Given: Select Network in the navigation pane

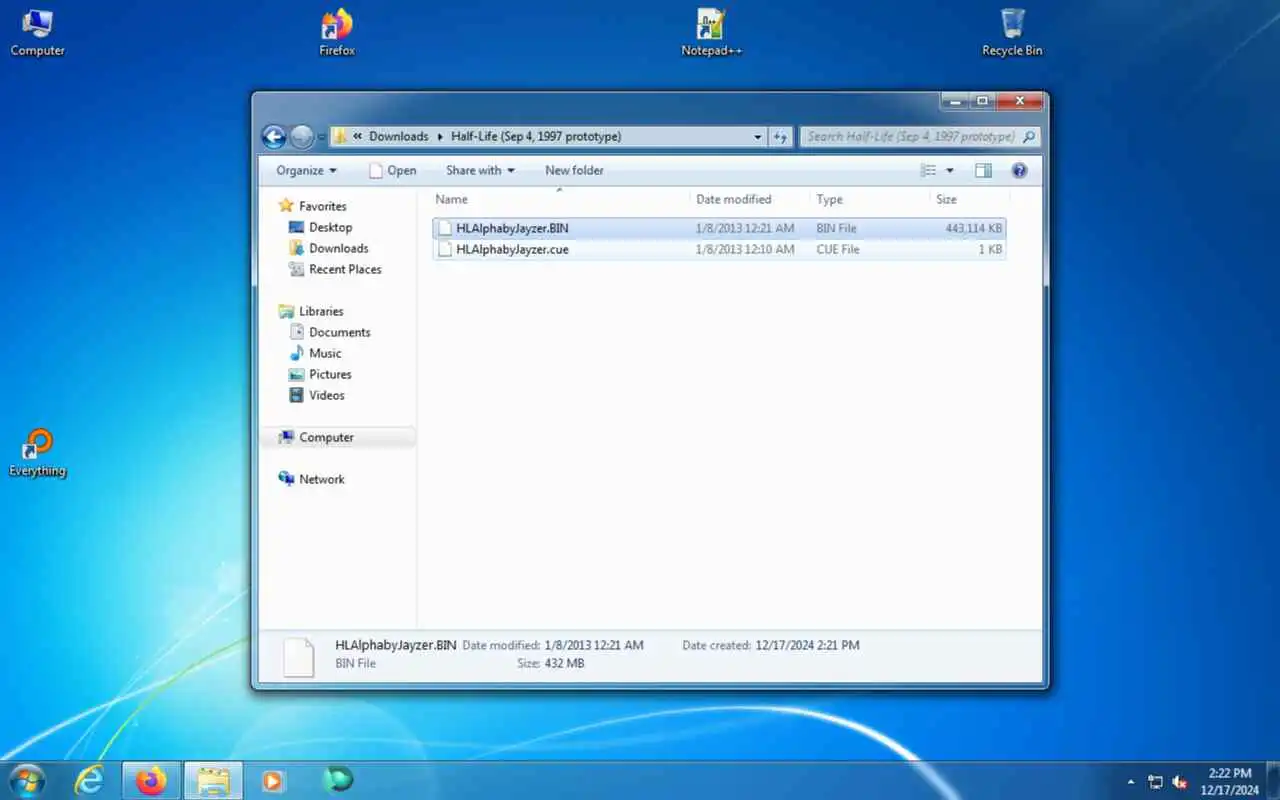Looking at the screenshot, I should coord(321,479).
